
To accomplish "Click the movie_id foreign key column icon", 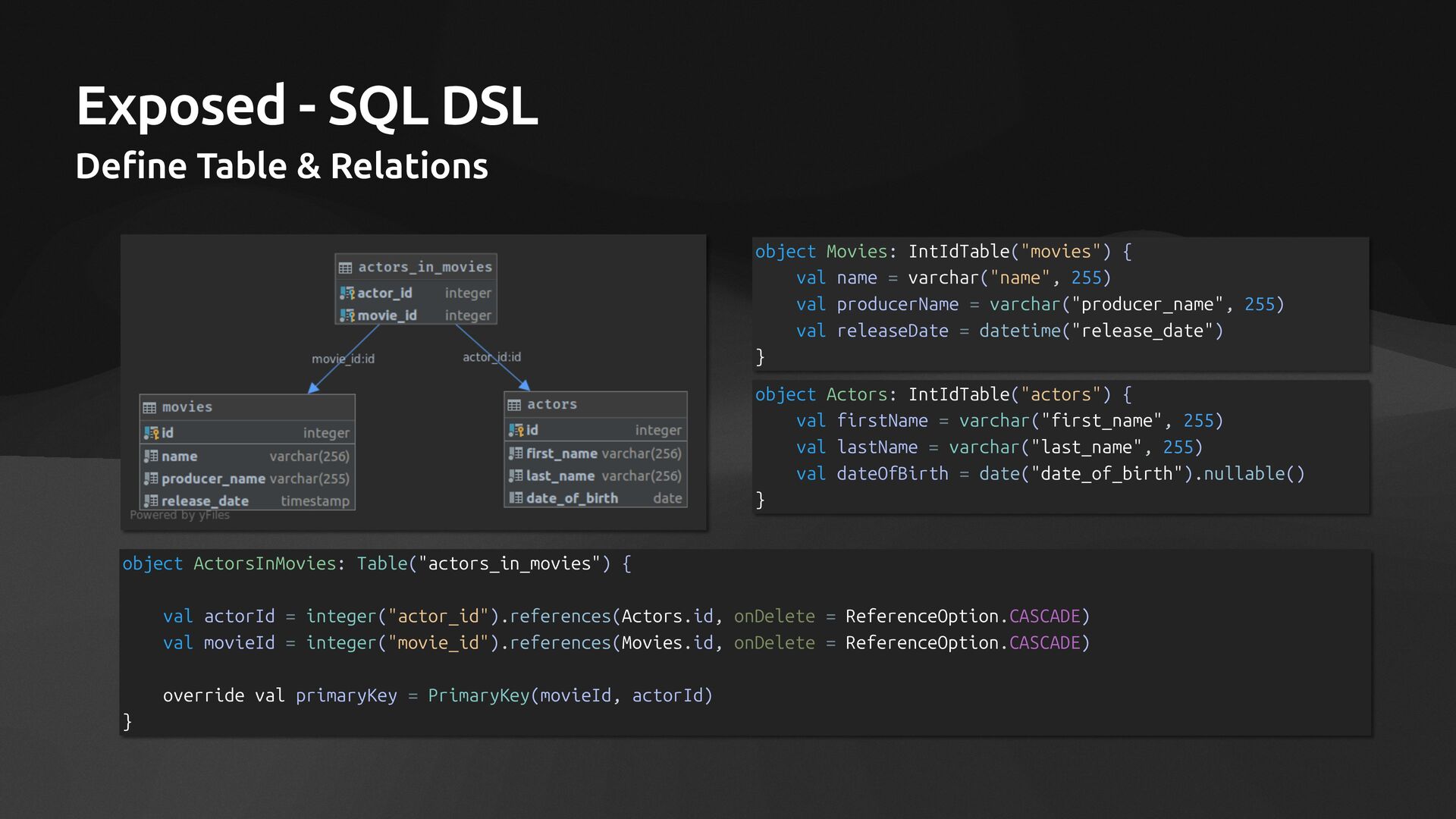I will click(x=347, y=315).
